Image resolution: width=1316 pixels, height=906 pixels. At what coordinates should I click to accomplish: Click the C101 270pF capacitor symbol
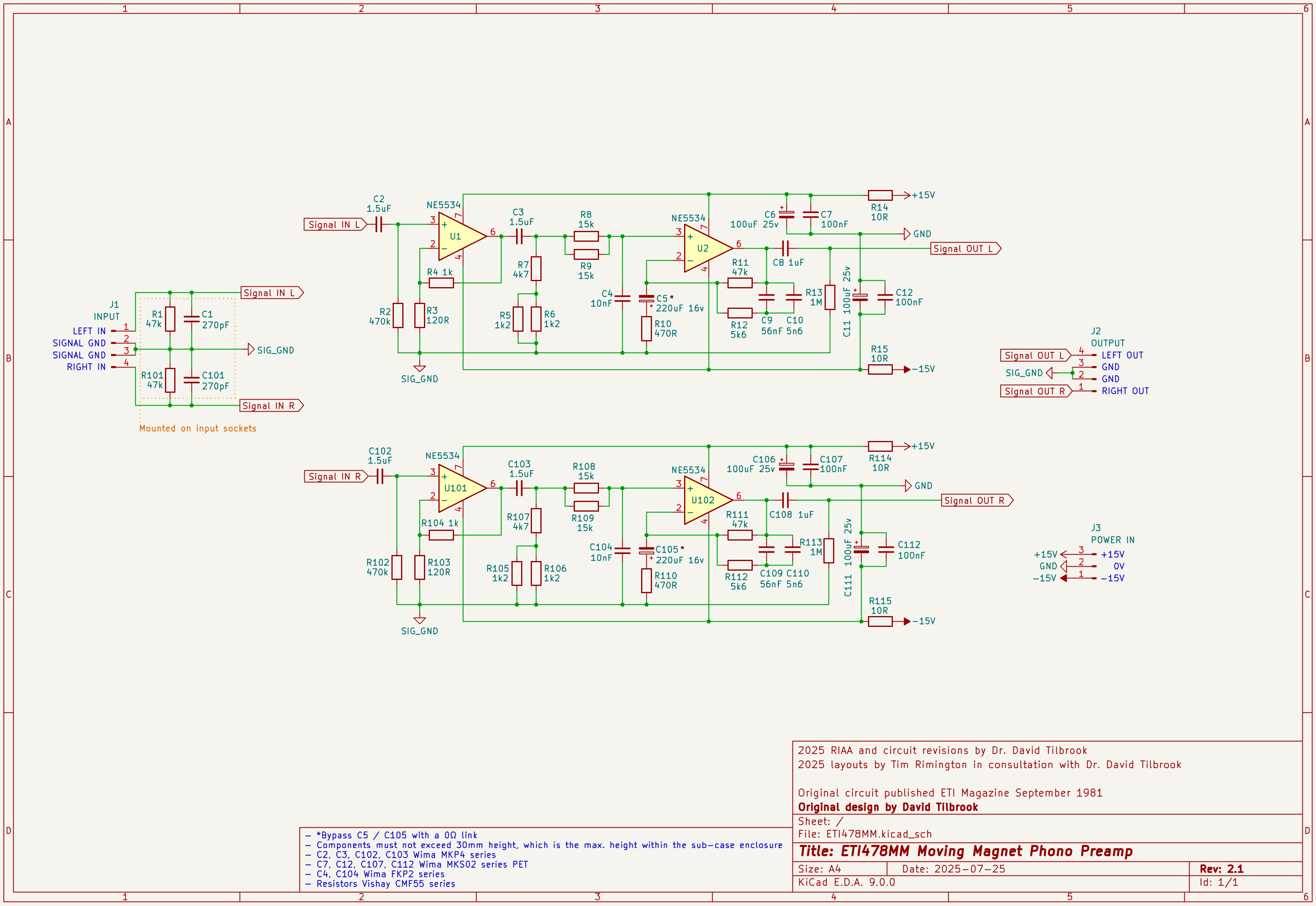coord(192,380)
